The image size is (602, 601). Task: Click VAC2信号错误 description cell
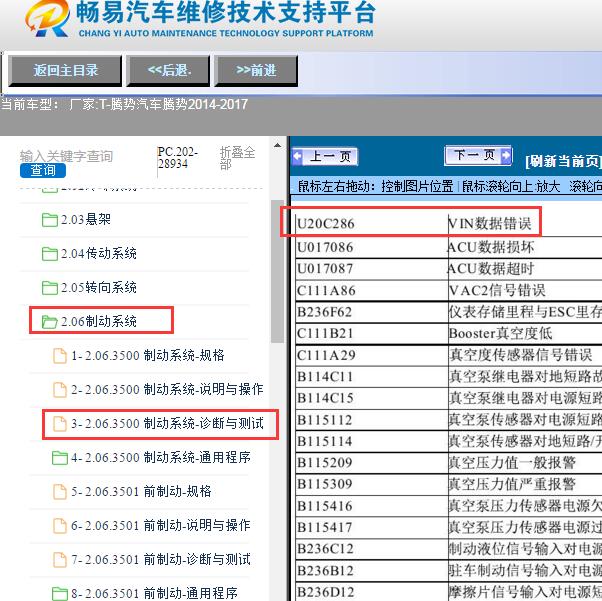(497, 290)
